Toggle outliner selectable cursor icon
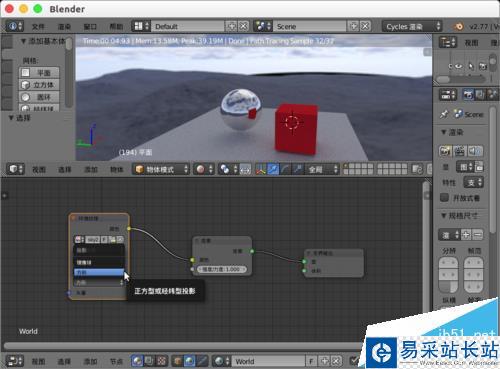500x369 pixels. (x=471, y=66)
